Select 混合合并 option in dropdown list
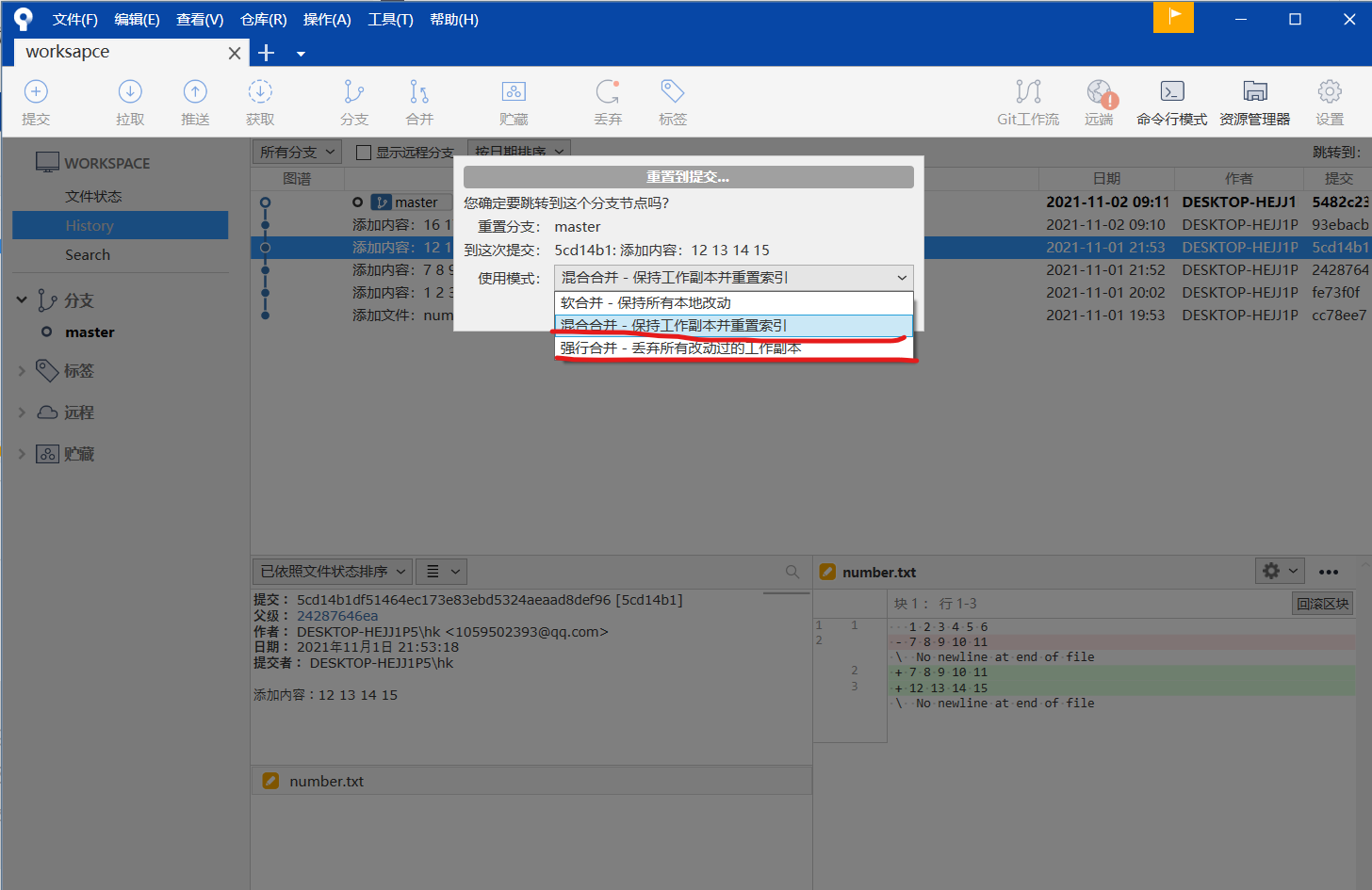Image resolution: width=1372 pixels, height=890 pixels. tap(734, 326)
